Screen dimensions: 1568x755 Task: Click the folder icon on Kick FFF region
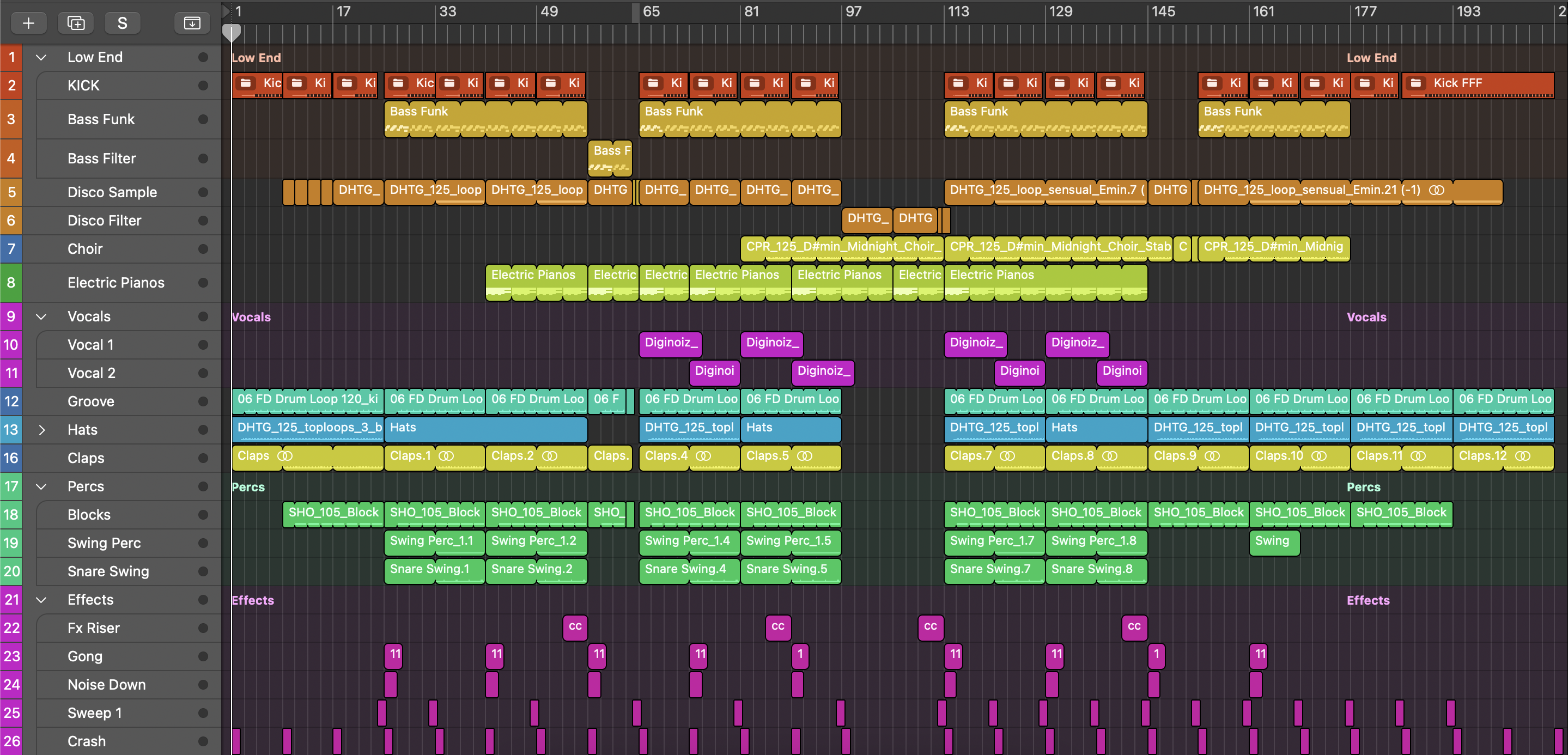(x=1416, y=83)
